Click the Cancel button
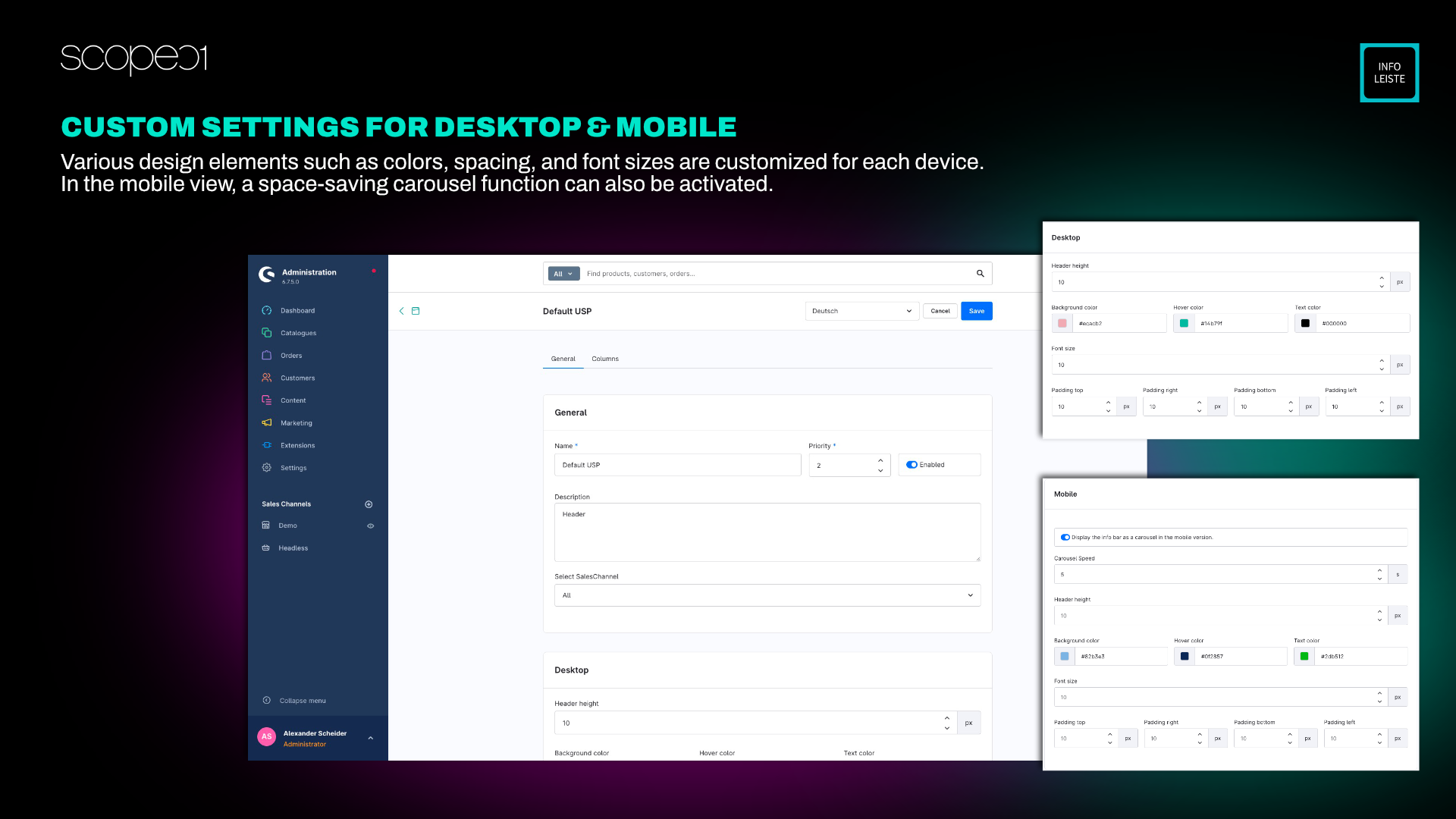This screenshot has height=819, width=1456. click(x=940, y=311)
